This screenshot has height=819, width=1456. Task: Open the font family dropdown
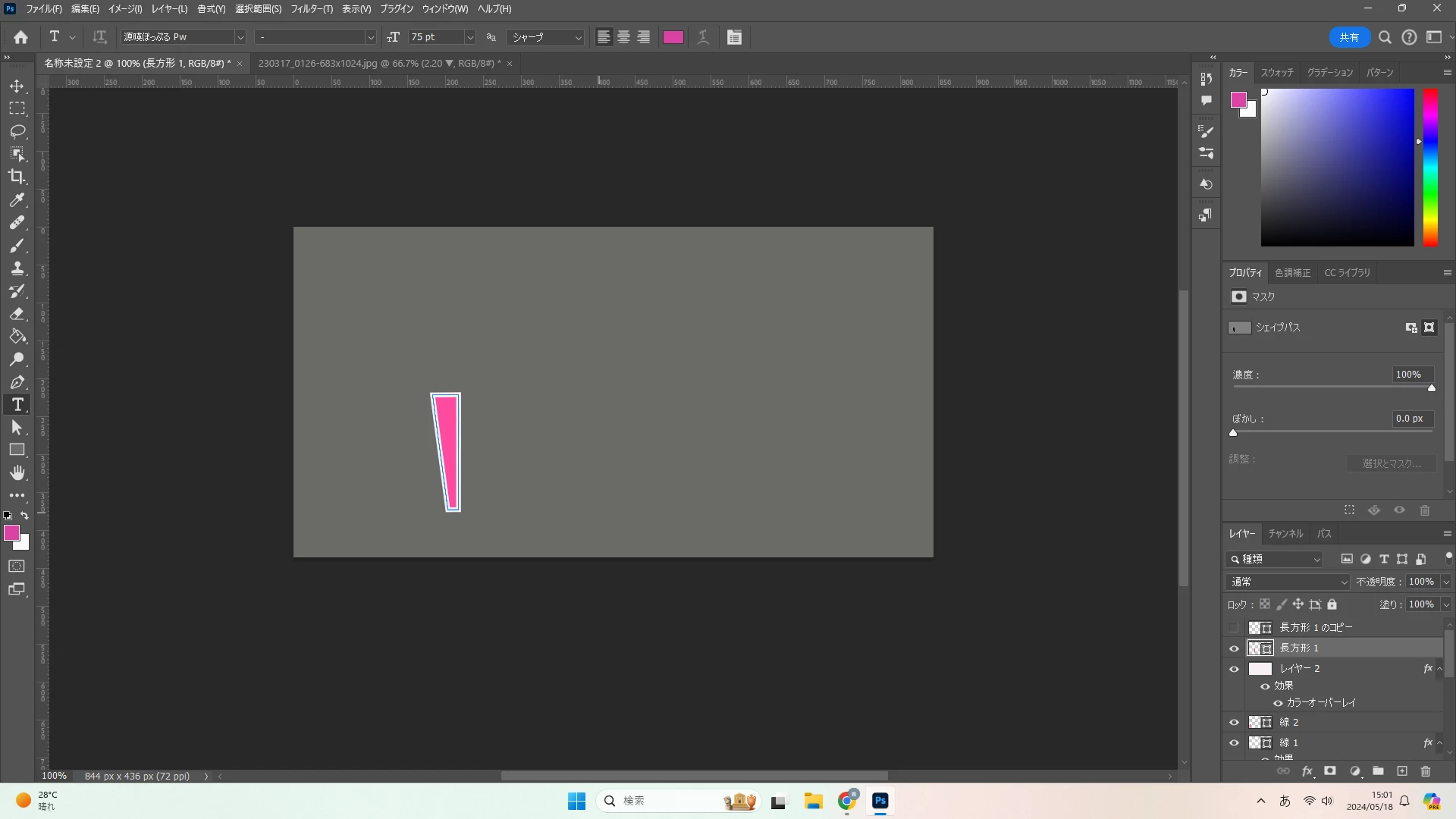tap(240, 37)
